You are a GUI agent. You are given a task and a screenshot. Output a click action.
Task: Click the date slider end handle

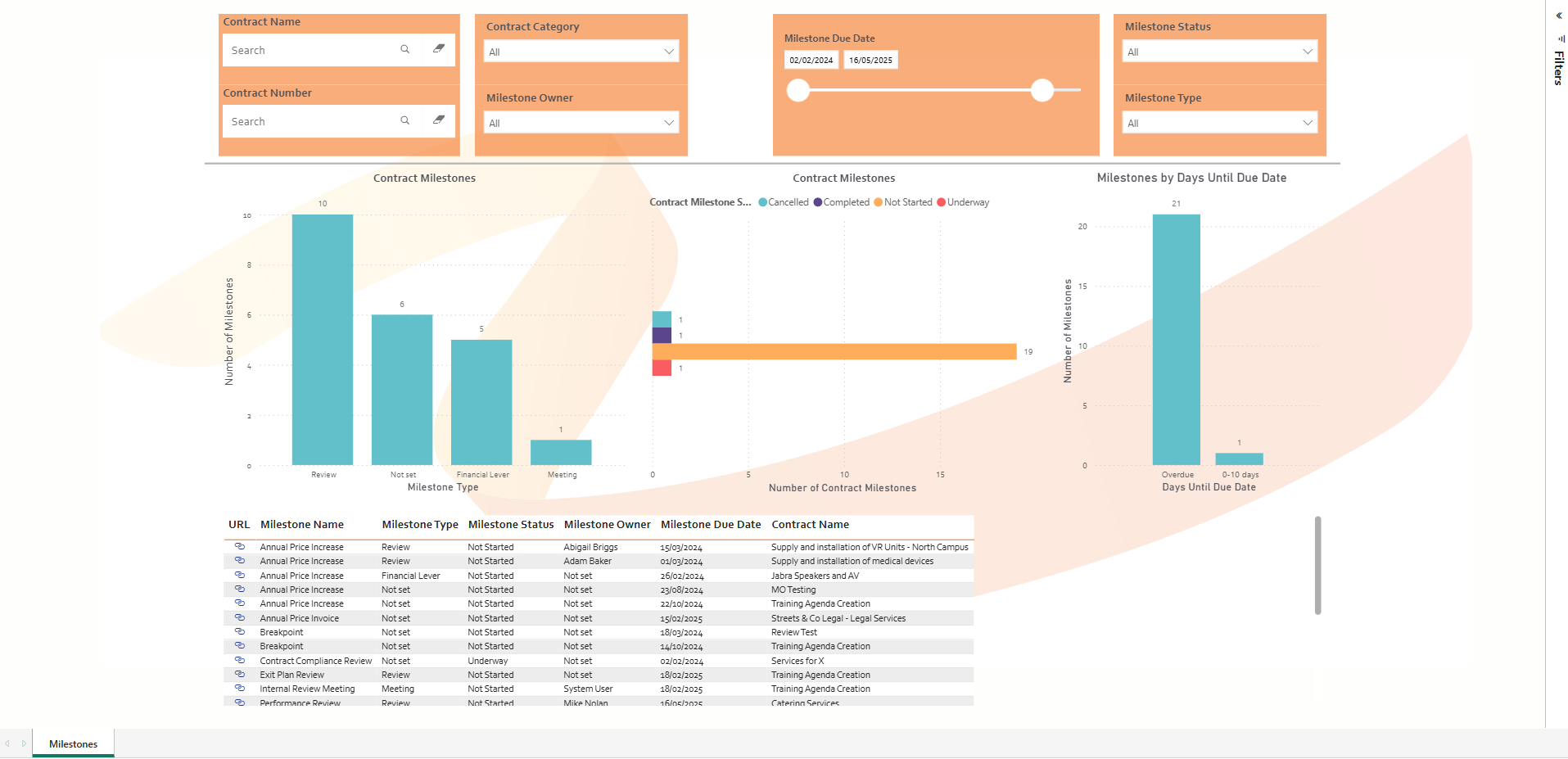[1042, 90]
